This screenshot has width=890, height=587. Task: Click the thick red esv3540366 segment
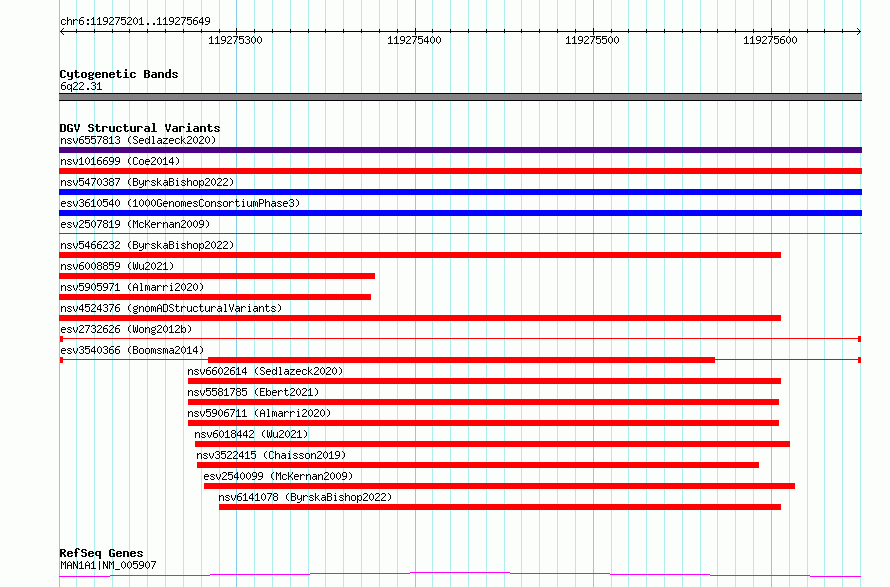(x=461, y=360)
